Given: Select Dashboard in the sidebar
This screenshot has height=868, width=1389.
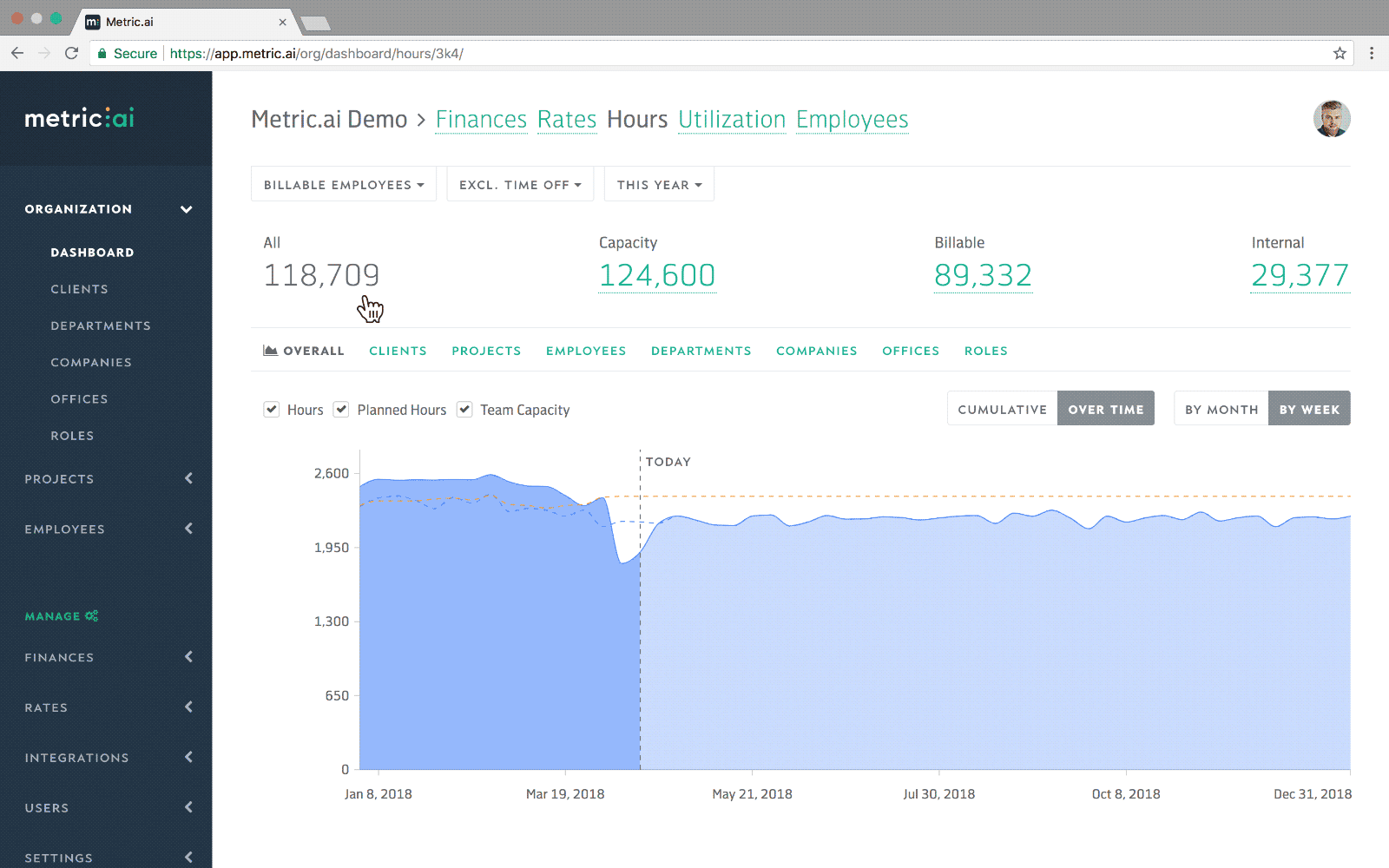Looking at the screenshot, I should pyautogui.click(x=92, y=253).
